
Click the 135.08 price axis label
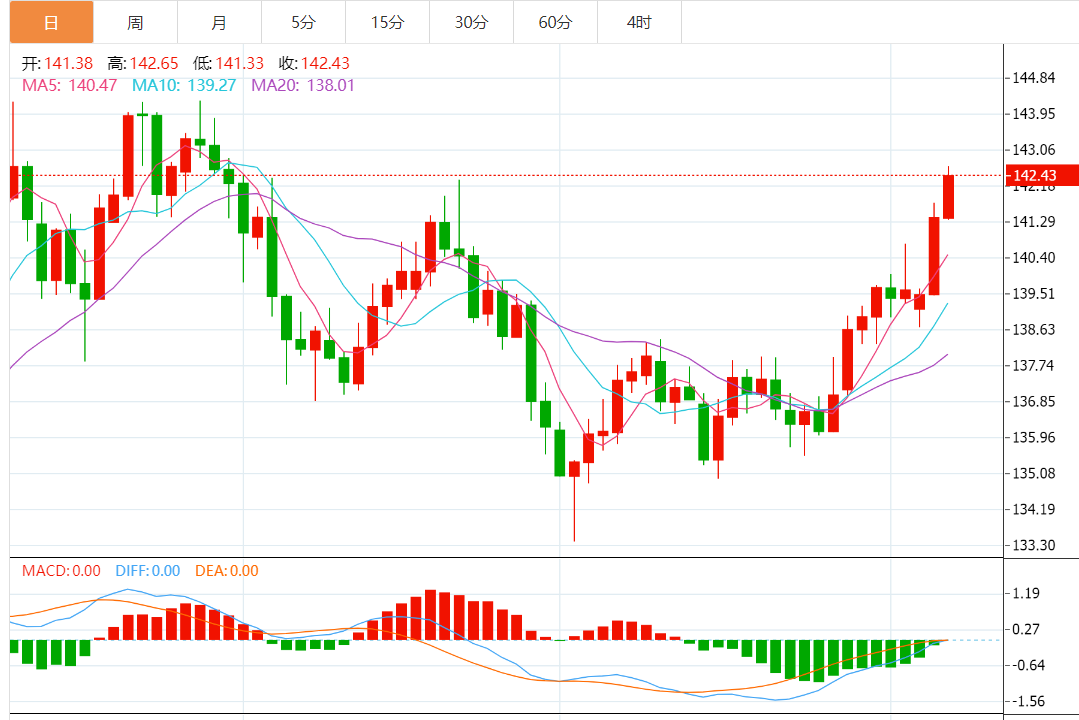click(x=1034, y=473)
